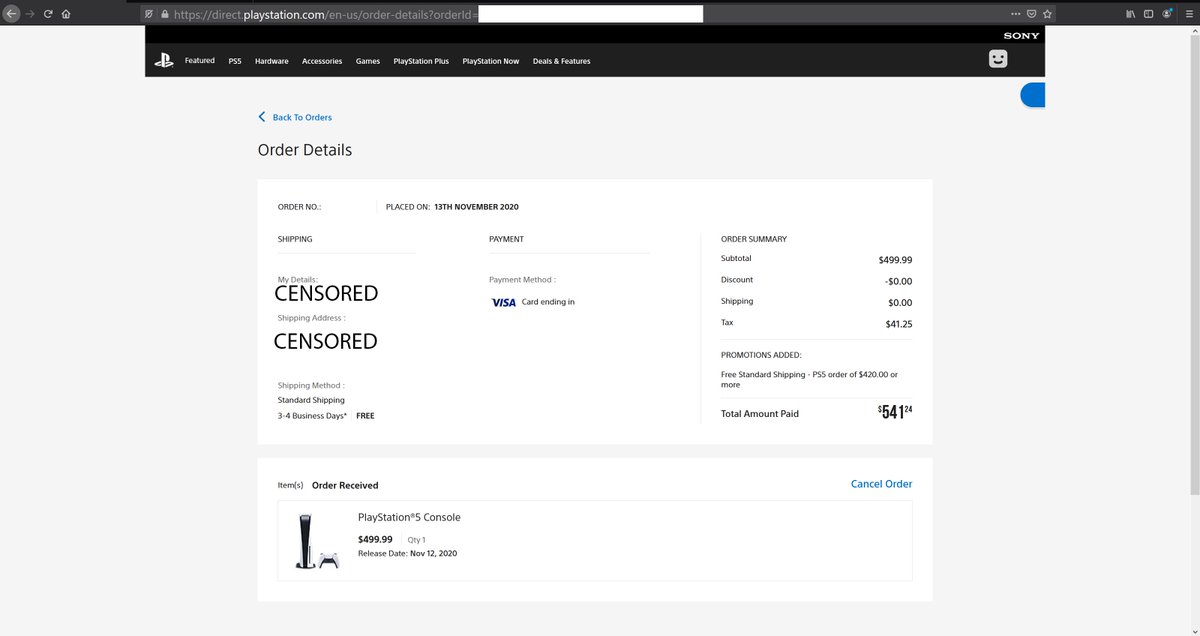Click the Cancel Order link
This screenshot has height=636, width=1200.
coord(881,484)
